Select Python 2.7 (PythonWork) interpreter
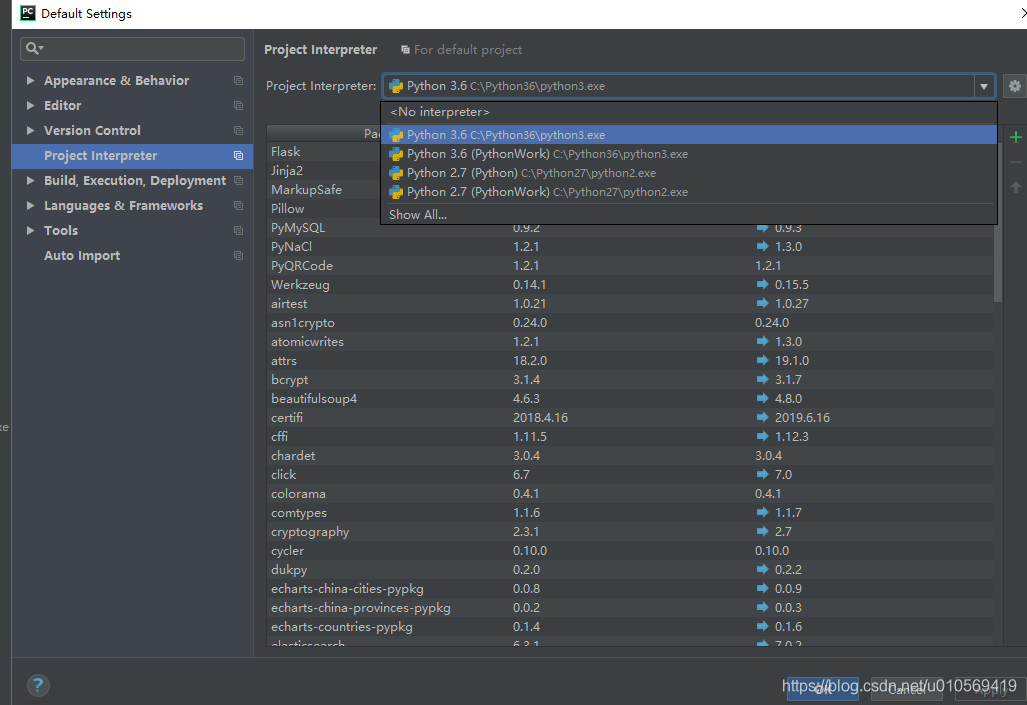1027x705 pixels. (x=689, y=192)
